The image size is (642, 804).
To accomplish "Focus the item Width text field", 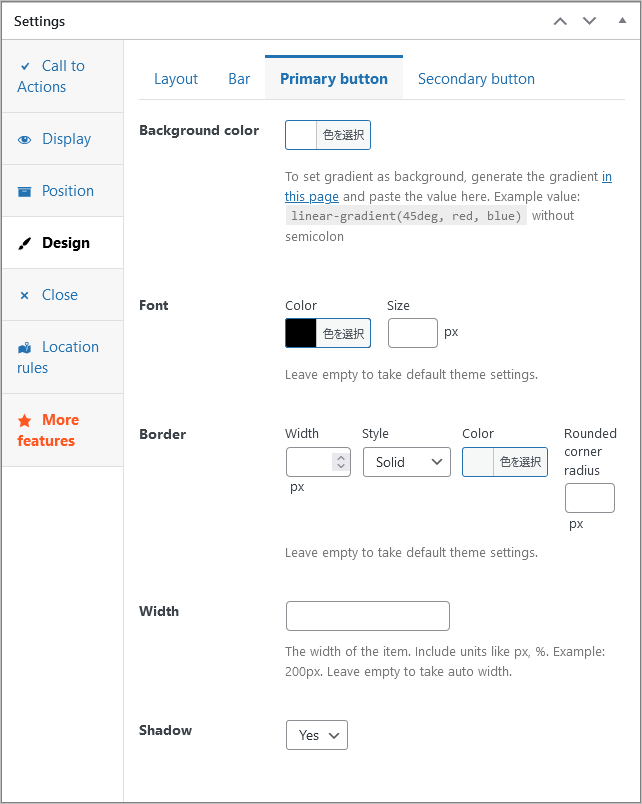I will [x=368, y=616].
